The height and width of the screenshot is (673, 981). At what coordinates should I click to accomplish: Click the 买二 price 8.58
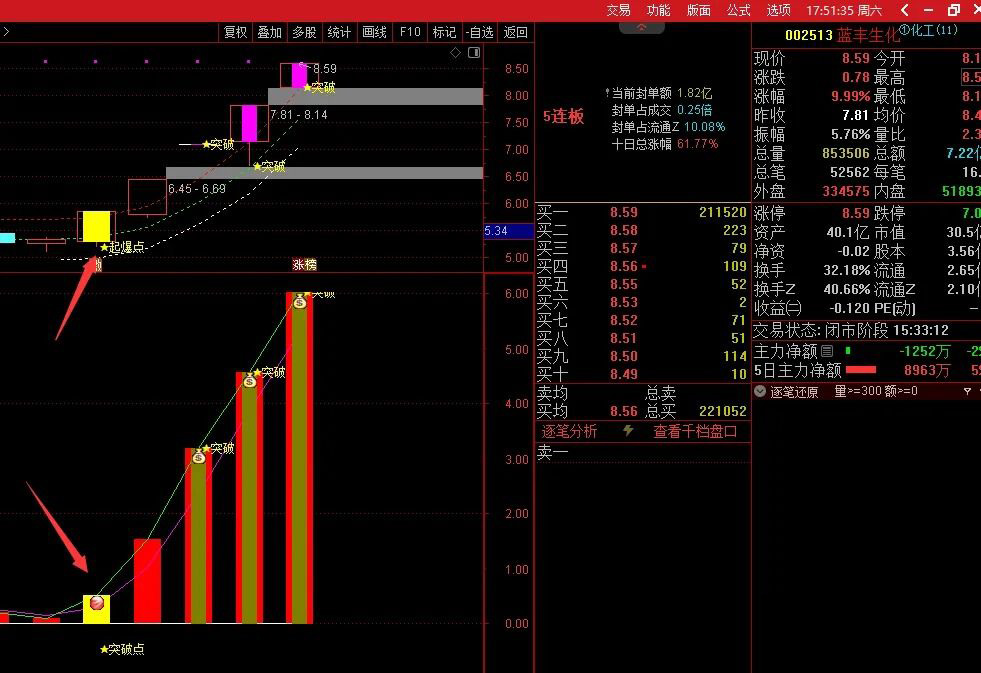click(624, 230)
